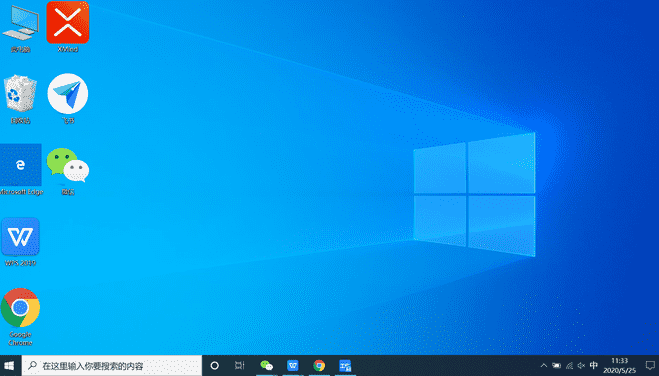Open Task View on the taskbar
659x376 pixels.
tap(240, 365)
